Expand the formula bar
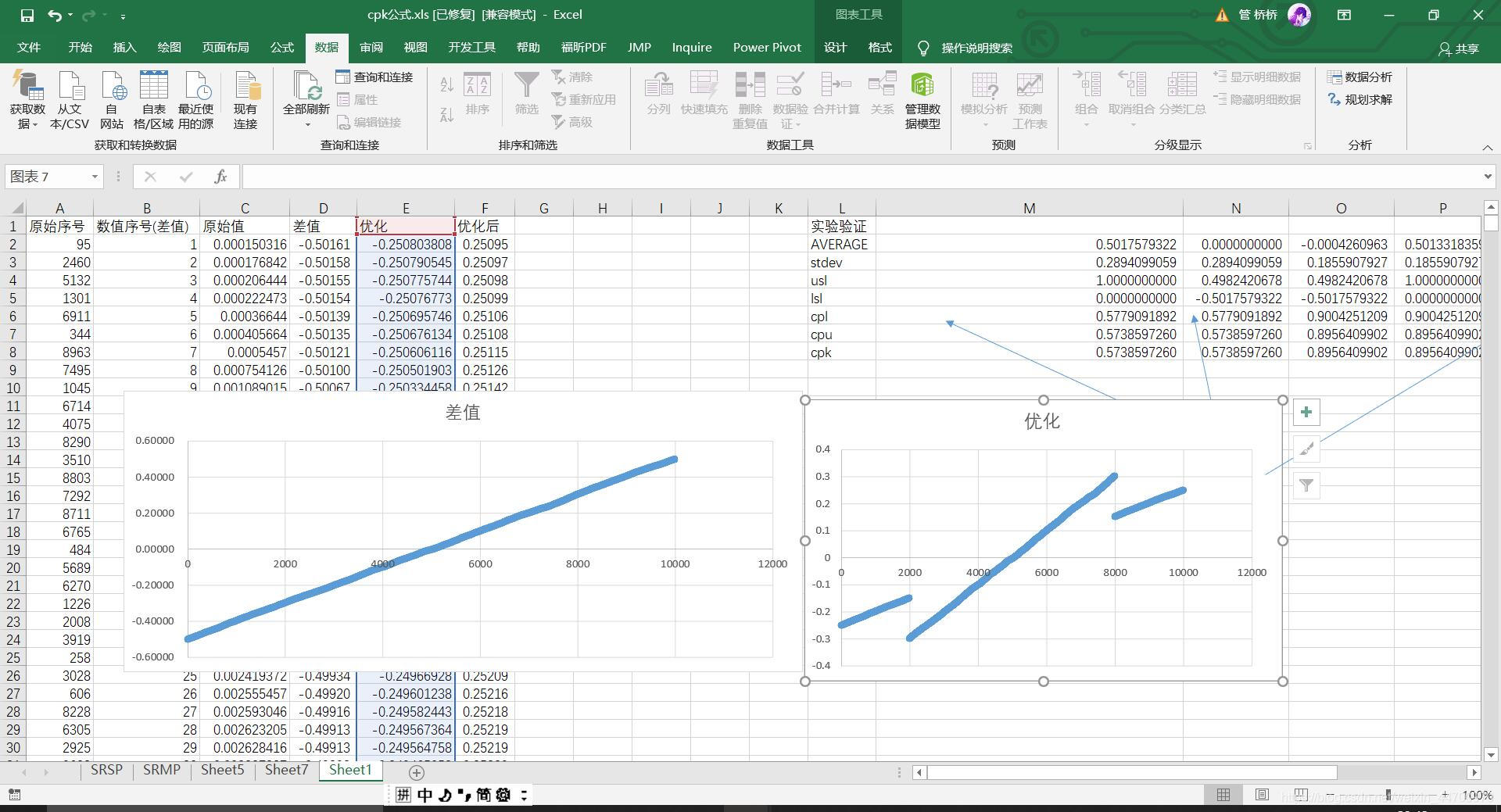 (1487, 177)
